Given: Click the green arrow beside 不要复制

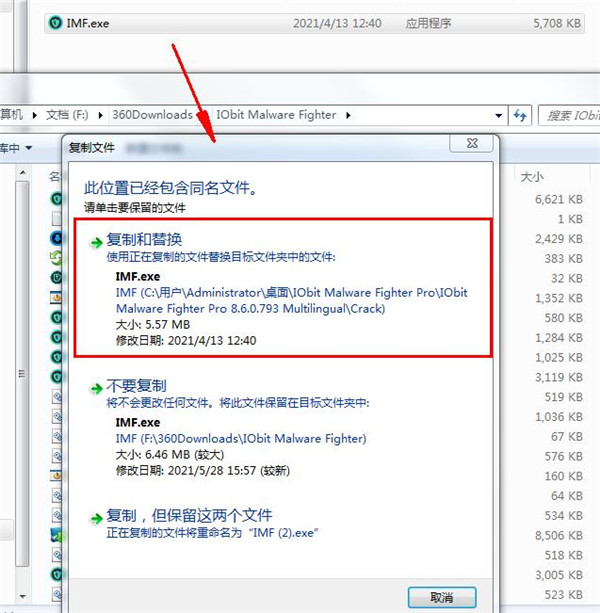Looking at the screenshot, I should [x=96, y=389].
